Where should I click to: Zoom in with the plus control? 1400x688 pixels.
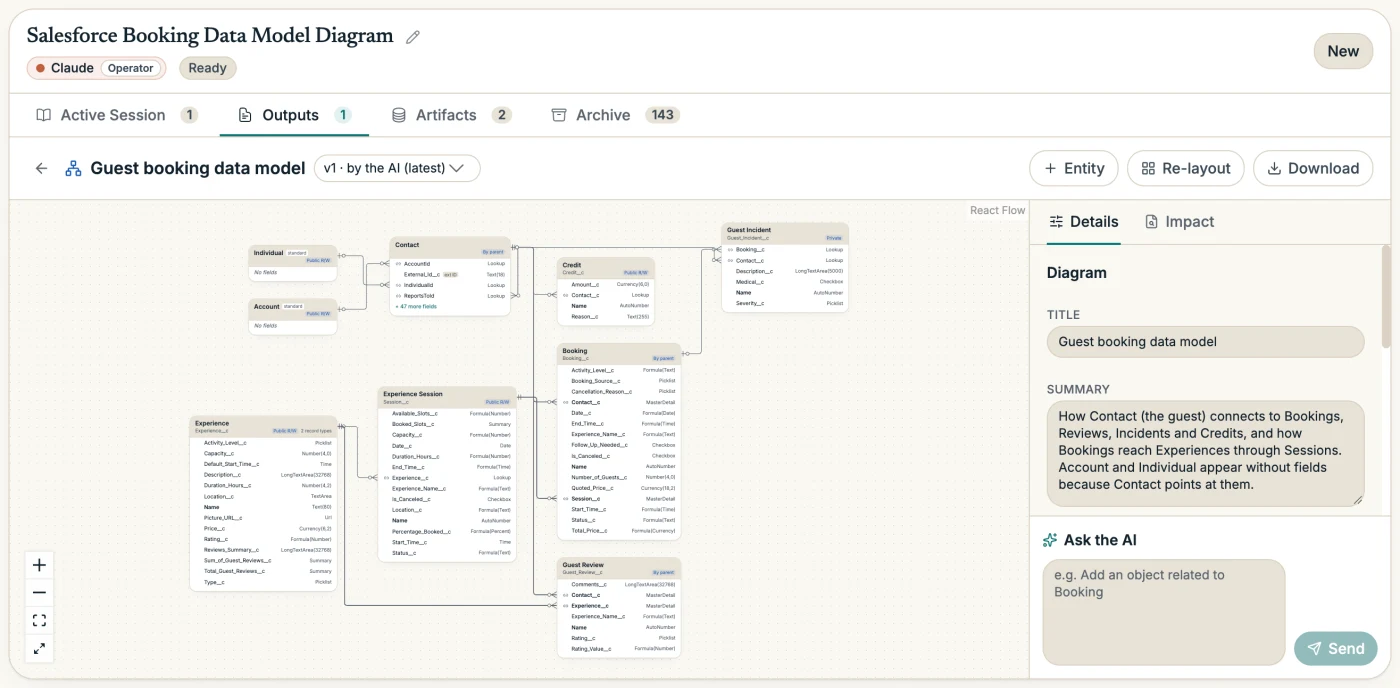point(39,565)
